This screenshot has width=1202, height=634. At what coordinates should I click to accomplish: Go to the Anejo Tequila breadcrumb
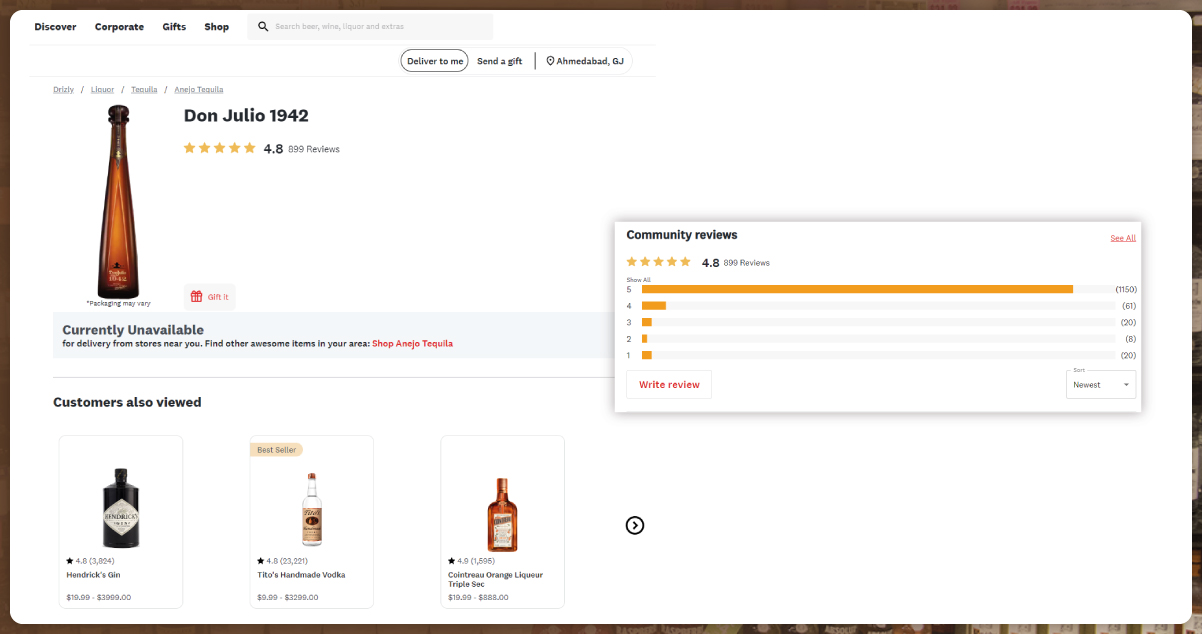[x=199, y=89]
